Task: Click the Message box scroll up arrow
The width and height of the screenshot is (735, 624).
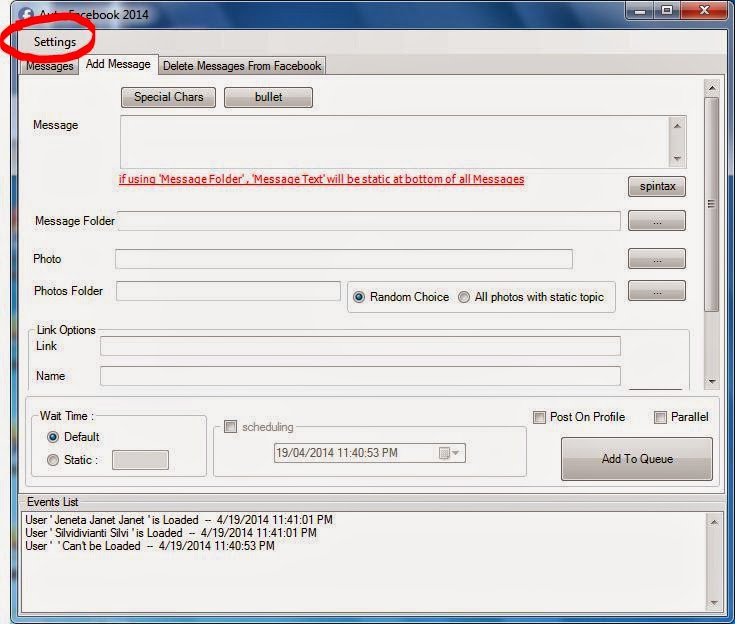Action: (x=677, y=126)
